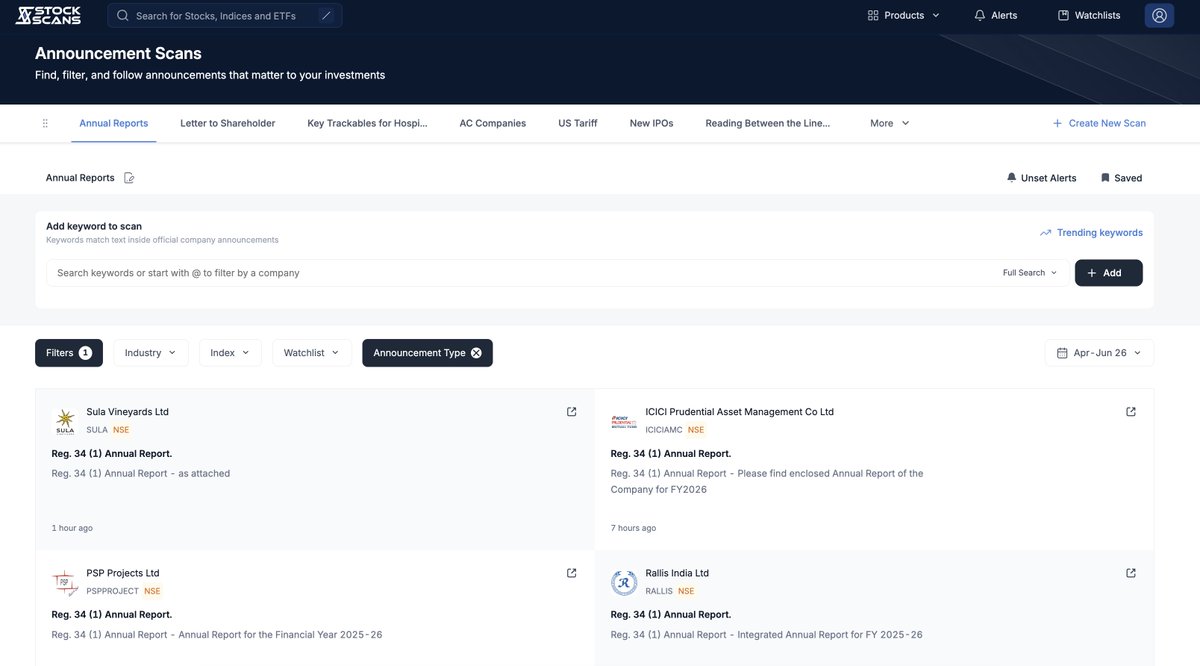
Task: Open the Products menu
Action: pos(904,15)
